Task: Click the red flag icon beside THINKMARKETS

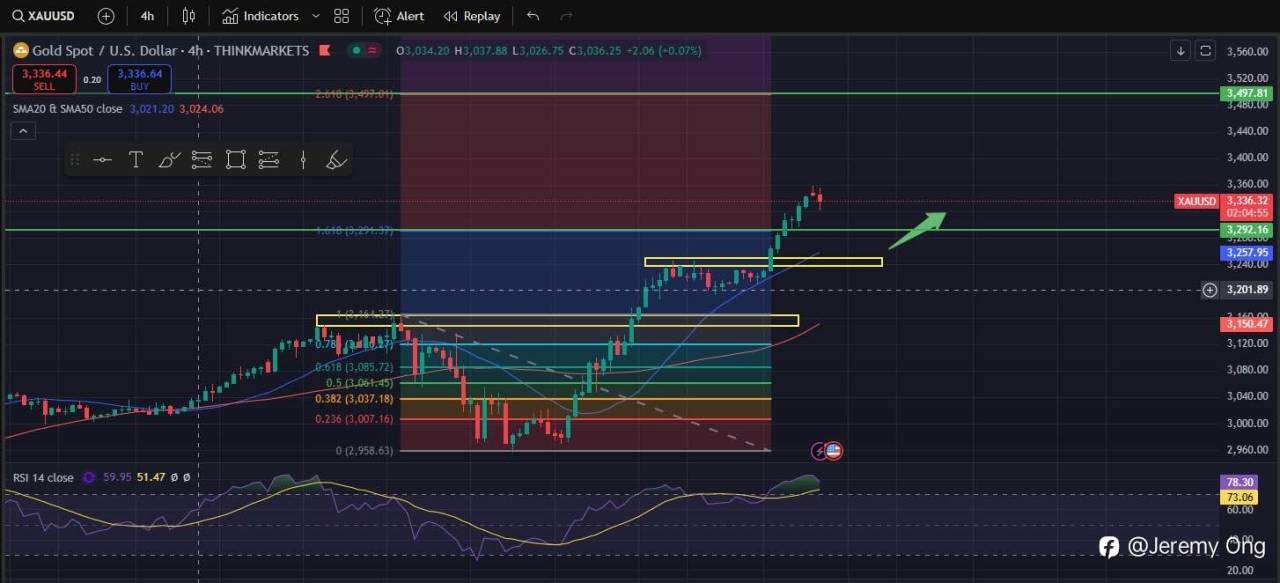Action: tap(324, 50)
